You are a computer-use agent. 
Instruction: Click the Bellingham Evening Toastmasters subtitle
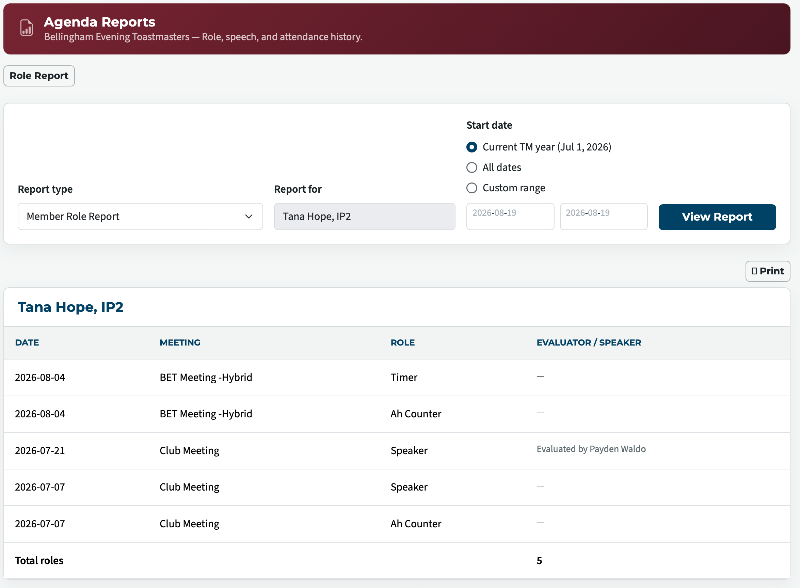[203, 37]
